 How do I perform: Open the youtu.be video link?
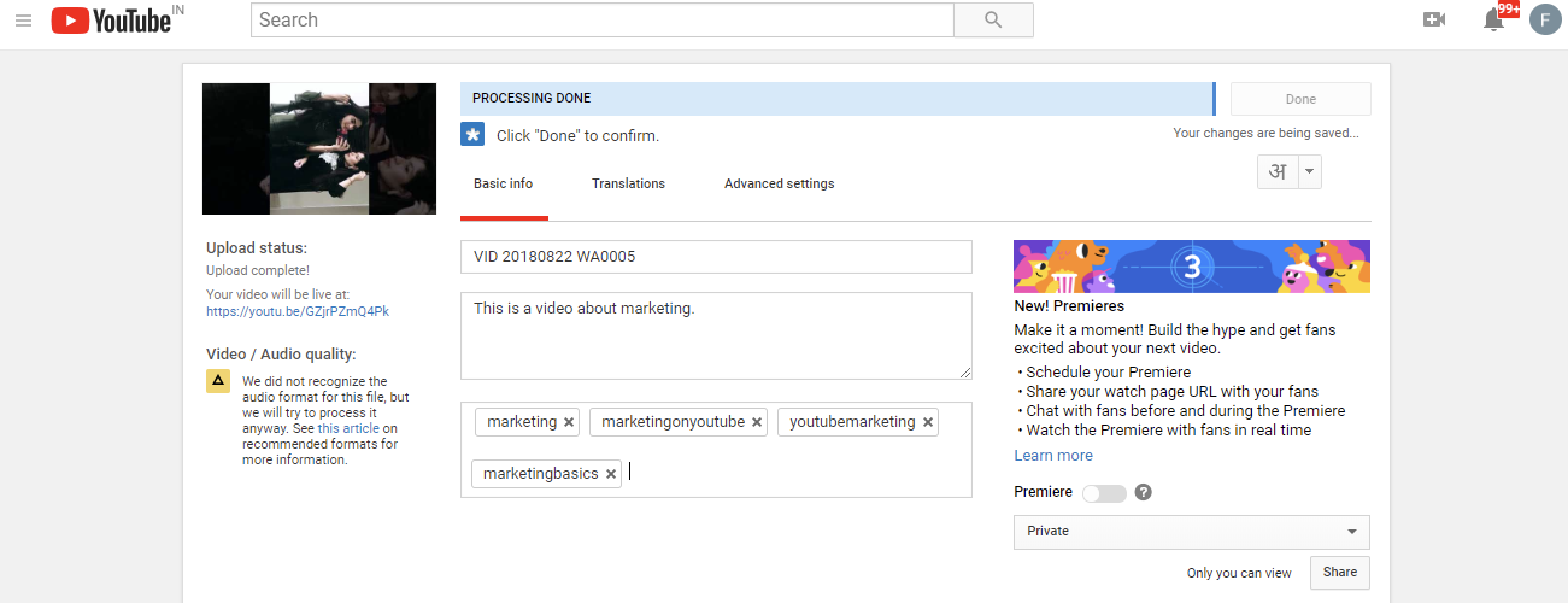pyautogui.click(x=298, y=312)
